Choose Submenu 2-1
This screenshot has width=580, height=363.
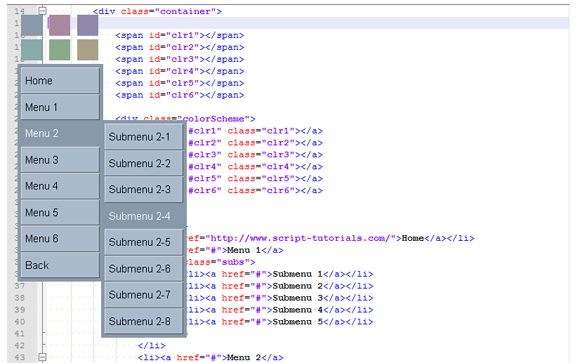pyautogui.click(x=144, y=137)
